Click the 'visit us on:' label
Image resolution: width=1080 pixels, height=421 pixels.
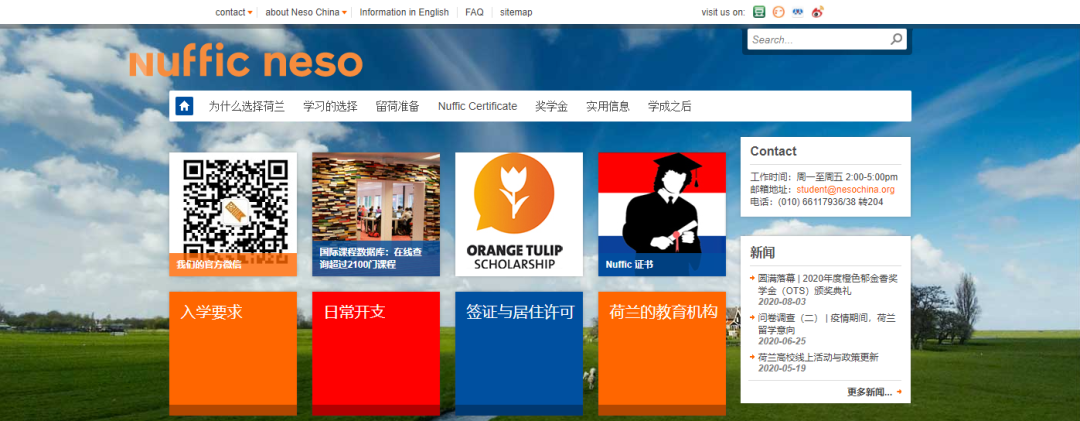pos(723,12)
